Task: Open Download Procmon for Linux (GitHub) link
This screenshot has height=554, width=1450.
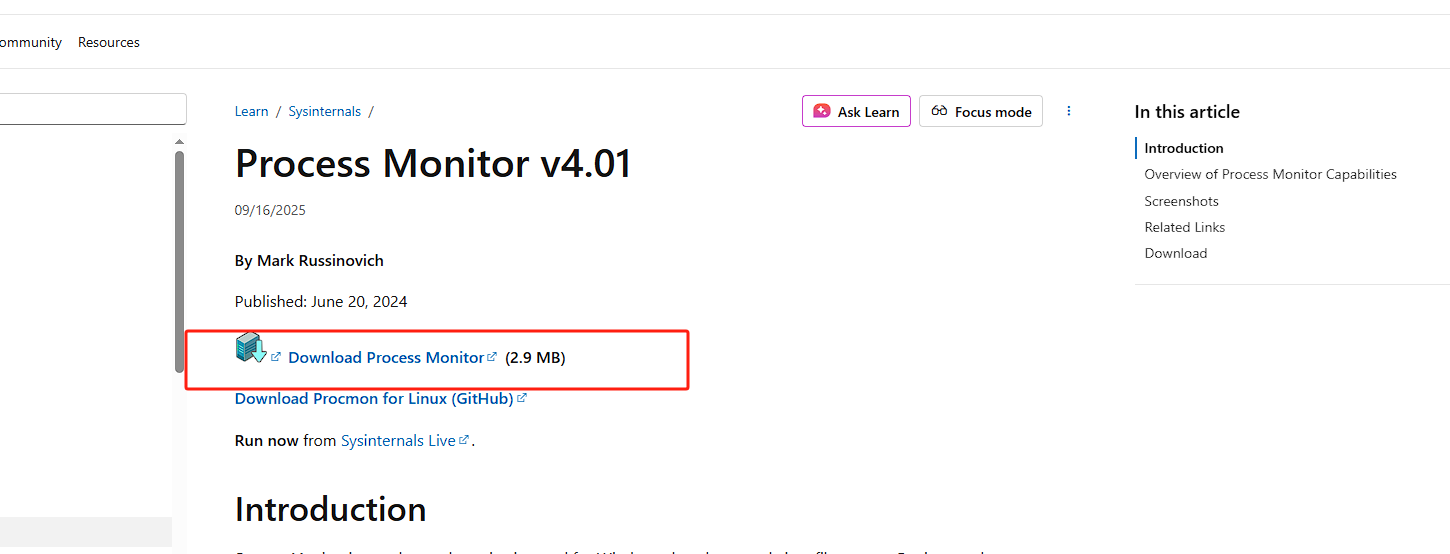Action: click(373, 398)
